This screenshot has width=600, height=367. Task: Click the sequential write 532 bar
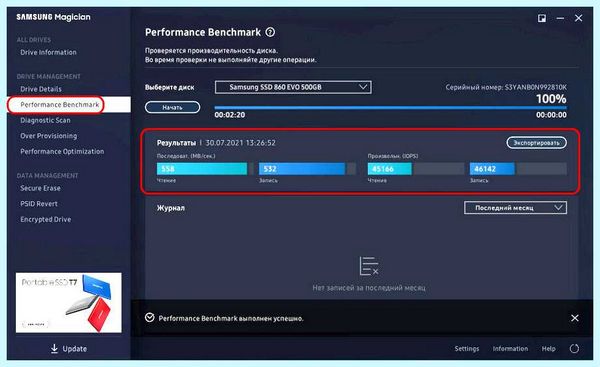307,169
